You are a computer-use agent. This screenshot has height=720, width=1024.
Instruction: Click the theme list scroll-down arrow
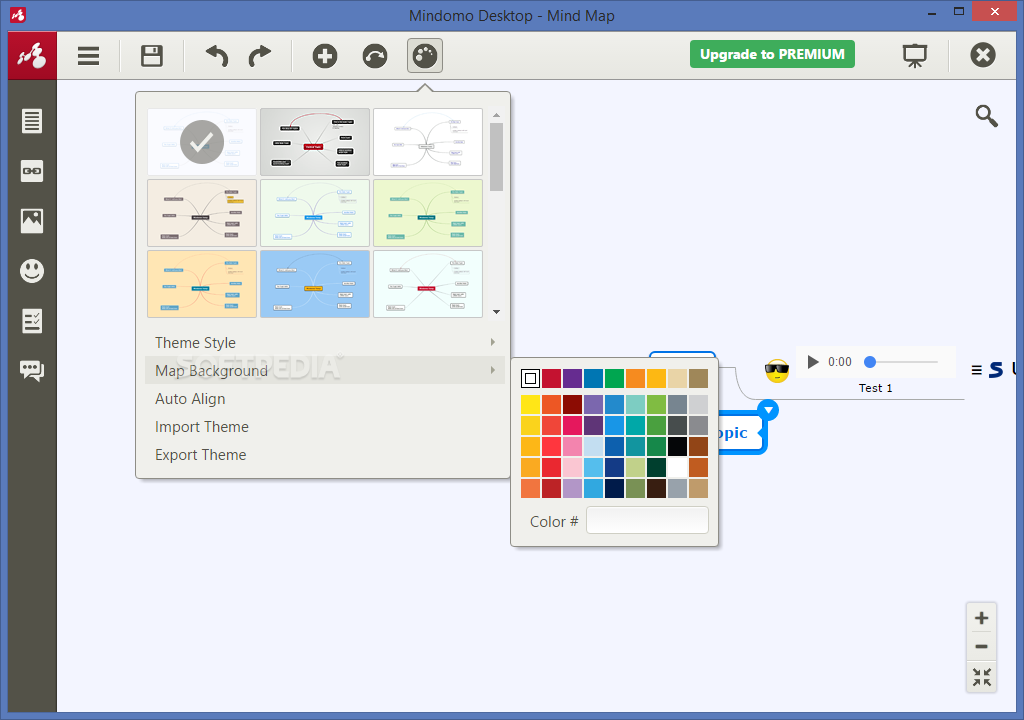496,312
